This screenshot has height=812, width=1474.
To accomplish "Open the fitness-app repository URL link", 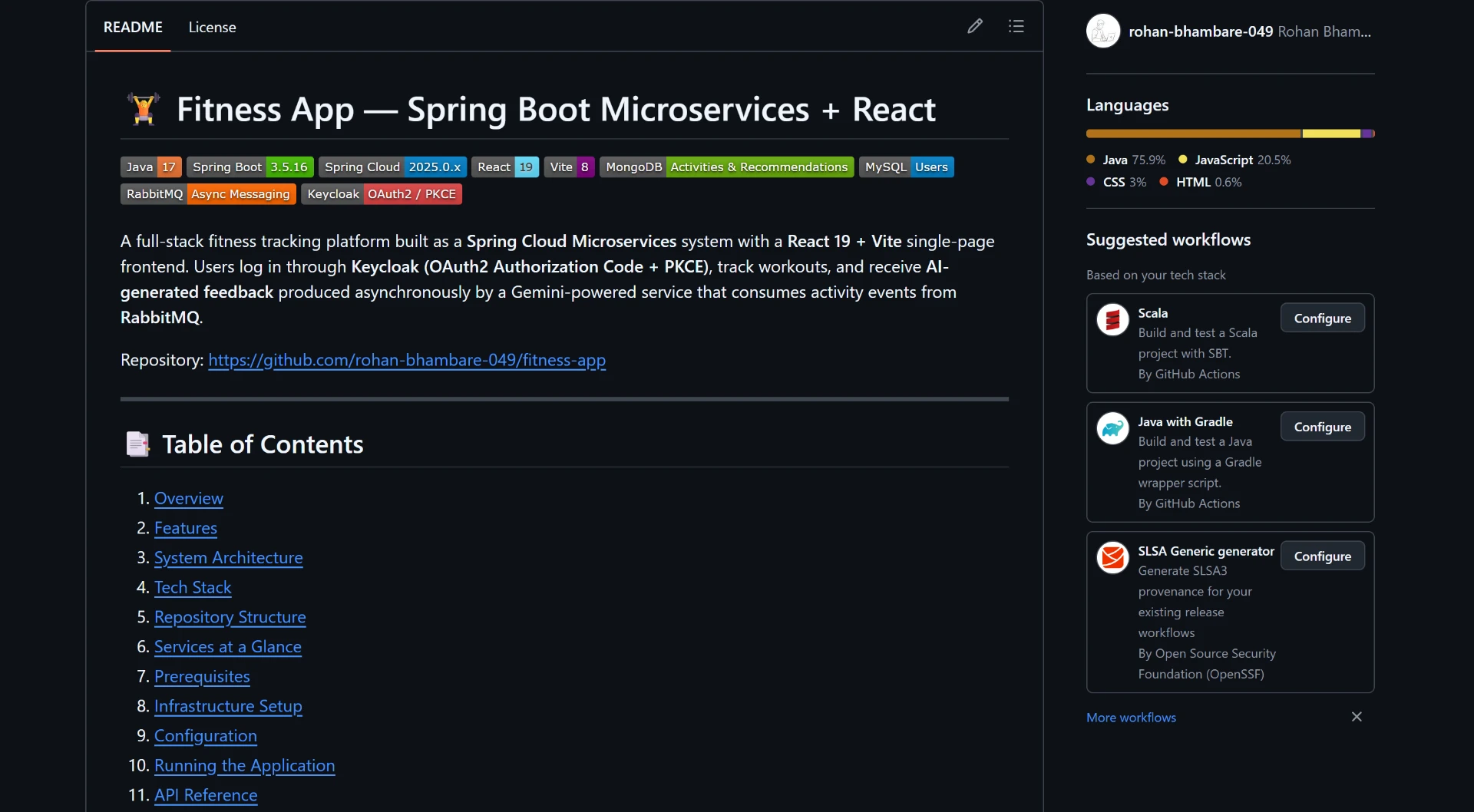I will click(407, 360).
